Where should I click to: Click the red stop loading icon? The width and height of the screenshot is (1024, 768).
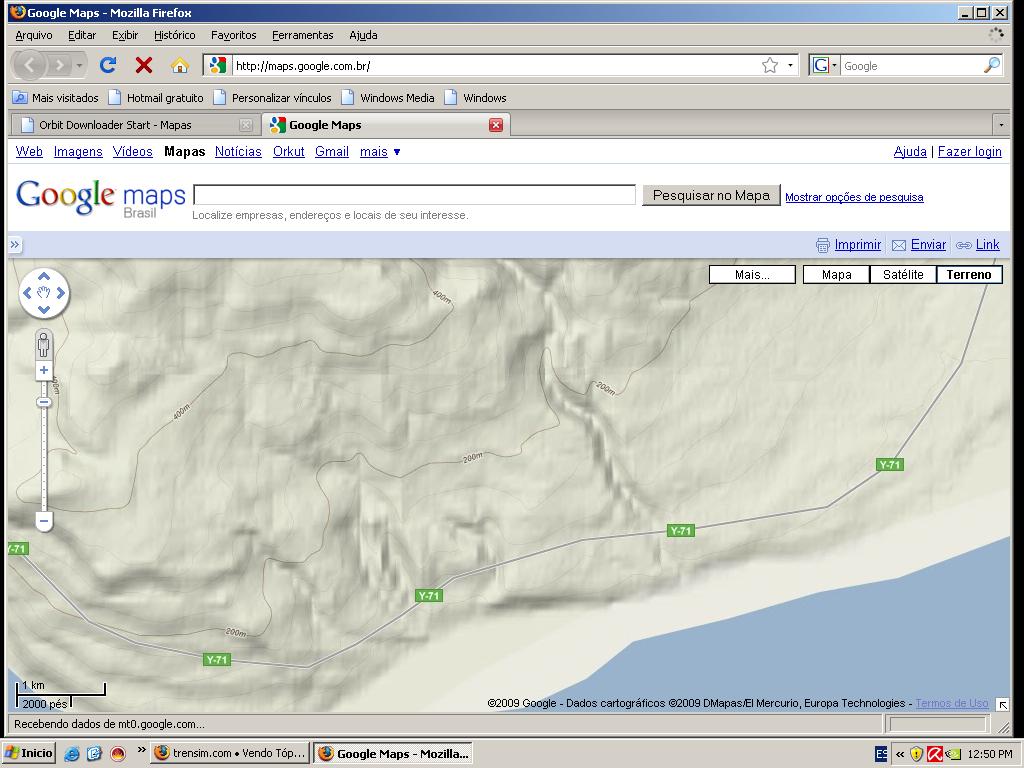[144, 65]
